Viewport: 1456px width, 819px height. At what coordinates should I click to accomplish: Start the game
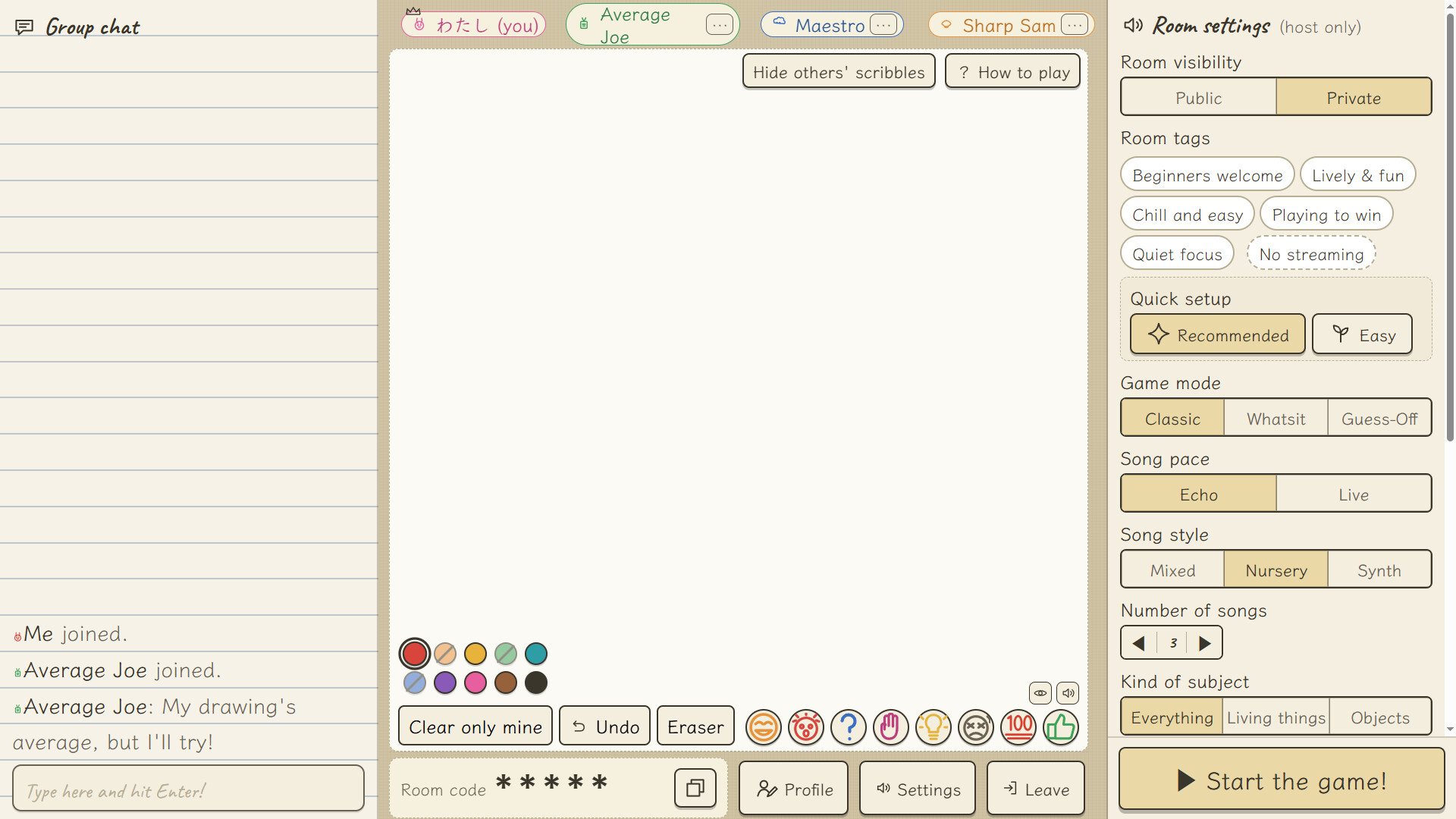pyautogui.click(x=1282, y=780)
